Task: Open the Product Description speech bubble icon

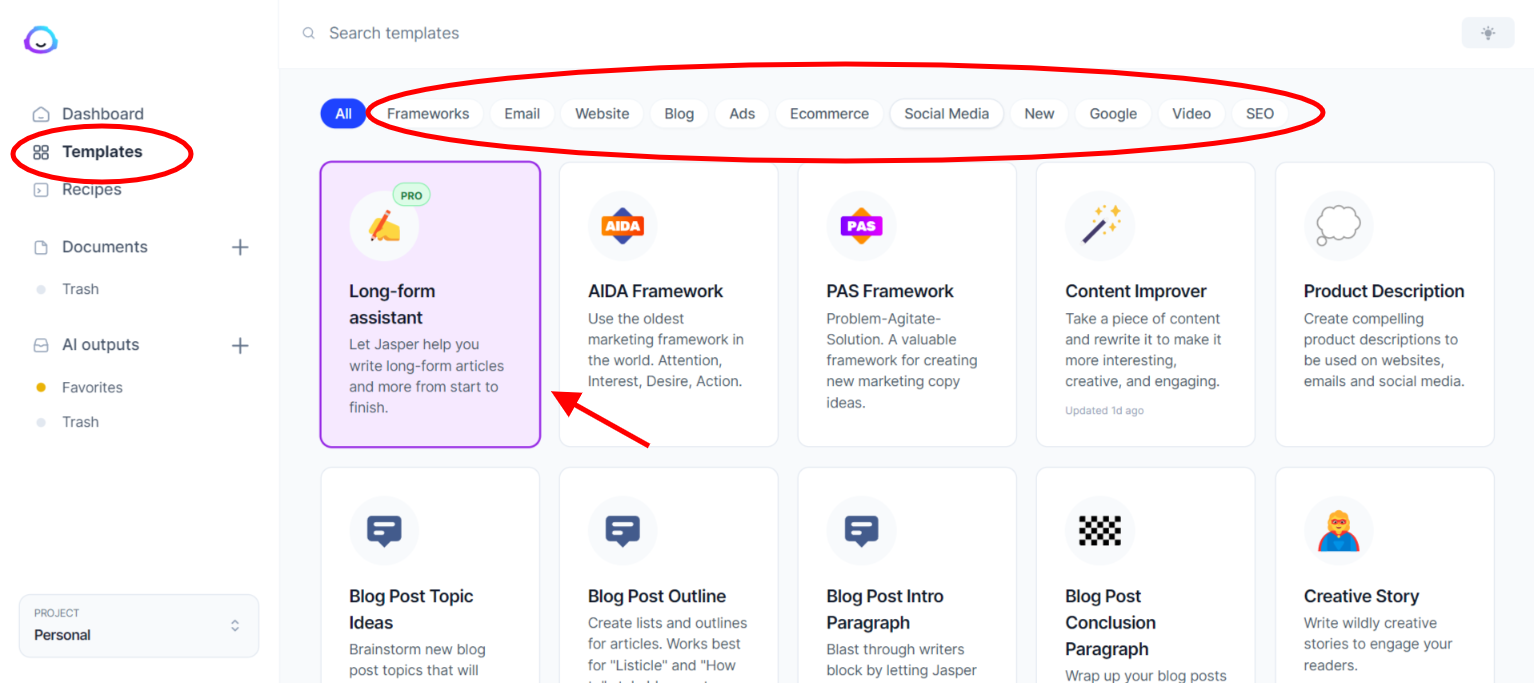Action: [x=1338, y=226]
